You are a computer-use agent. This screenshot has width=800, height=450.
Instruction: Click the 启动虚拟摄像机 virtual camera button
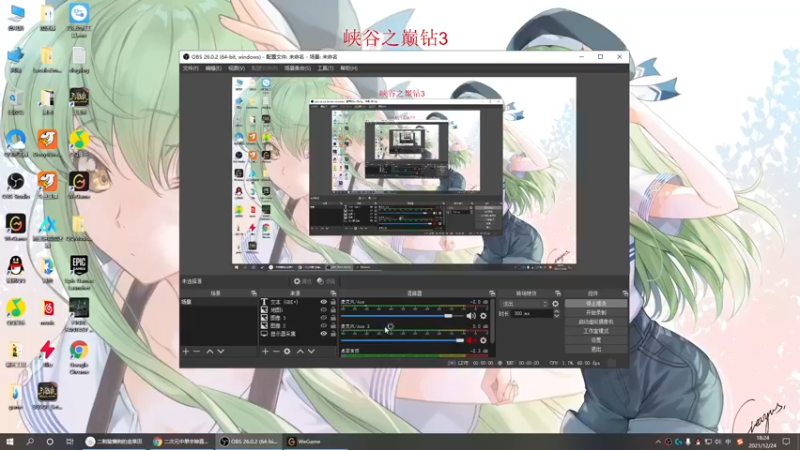tap(596, 322)
